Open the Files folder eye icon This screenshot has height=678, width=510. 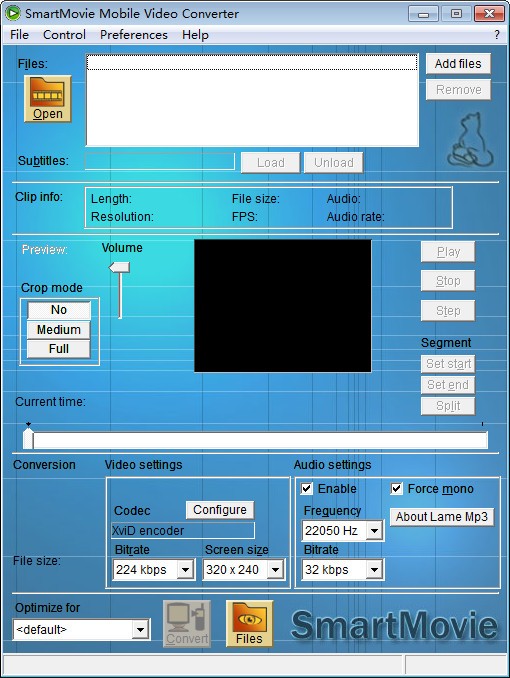249,623
